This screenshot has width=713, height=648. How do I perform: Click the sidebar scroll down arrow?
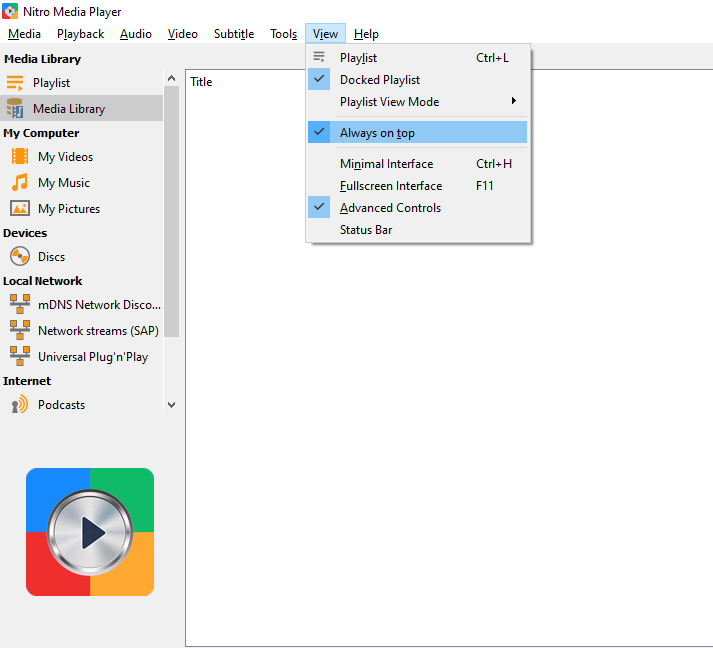pos(171,405)
